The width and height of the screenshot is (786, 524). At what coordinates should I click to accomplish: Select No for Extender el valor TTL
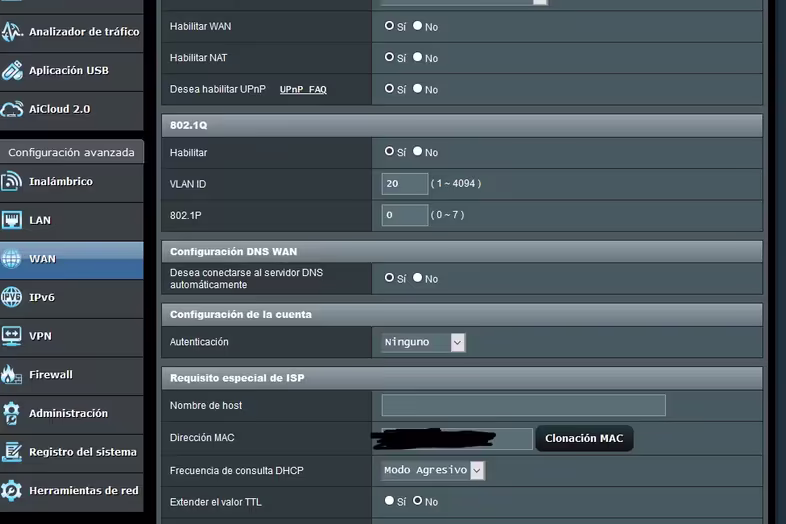click(418, 500)
